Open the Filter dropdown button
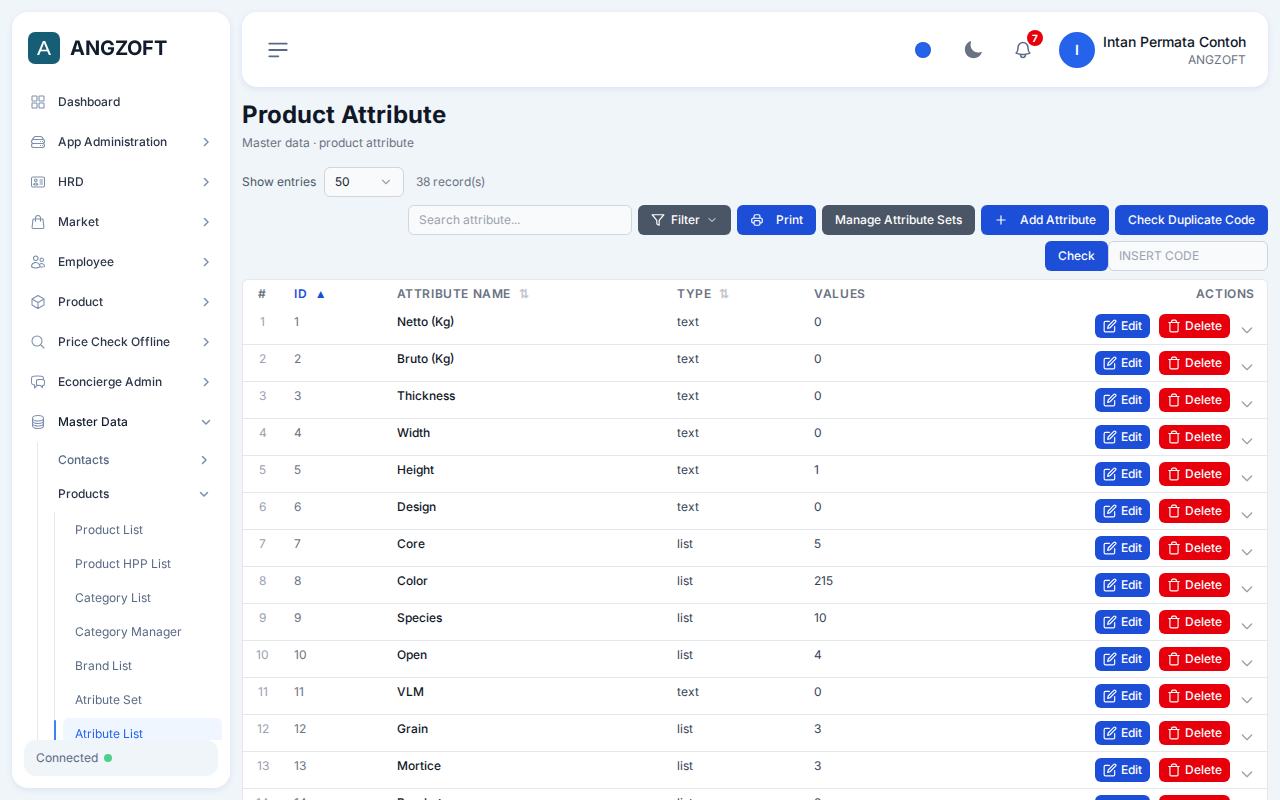This screenshot has width=1280, height=800. pos(684,220)
